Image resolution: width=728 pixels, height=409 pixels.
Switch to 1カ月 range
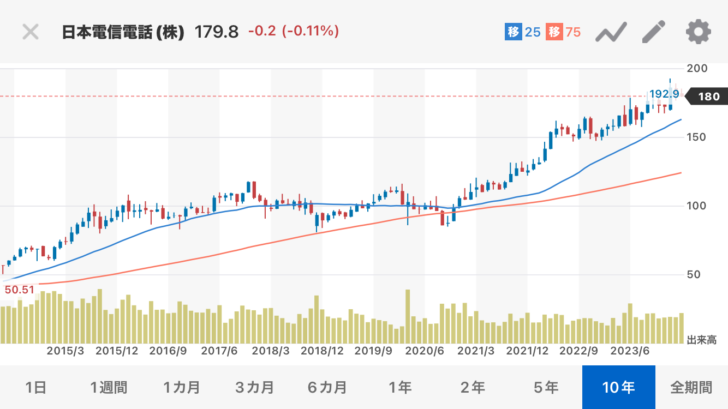181,387
